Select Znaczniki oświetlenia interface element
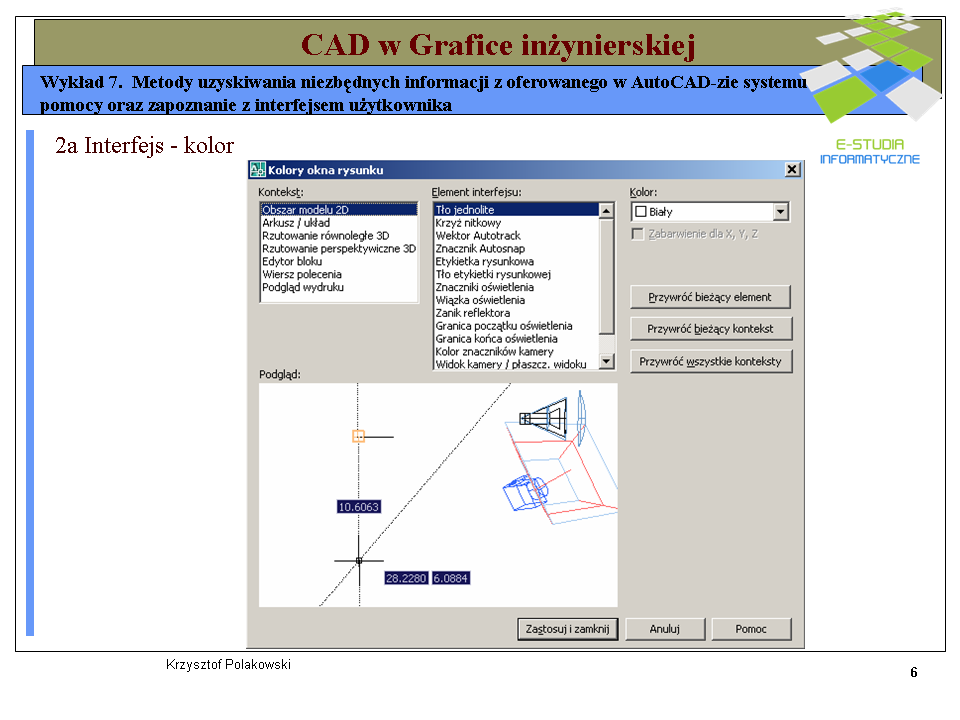The height and width of the screenshot is (720, 960). pyautogui.click(x=516, y=287)
